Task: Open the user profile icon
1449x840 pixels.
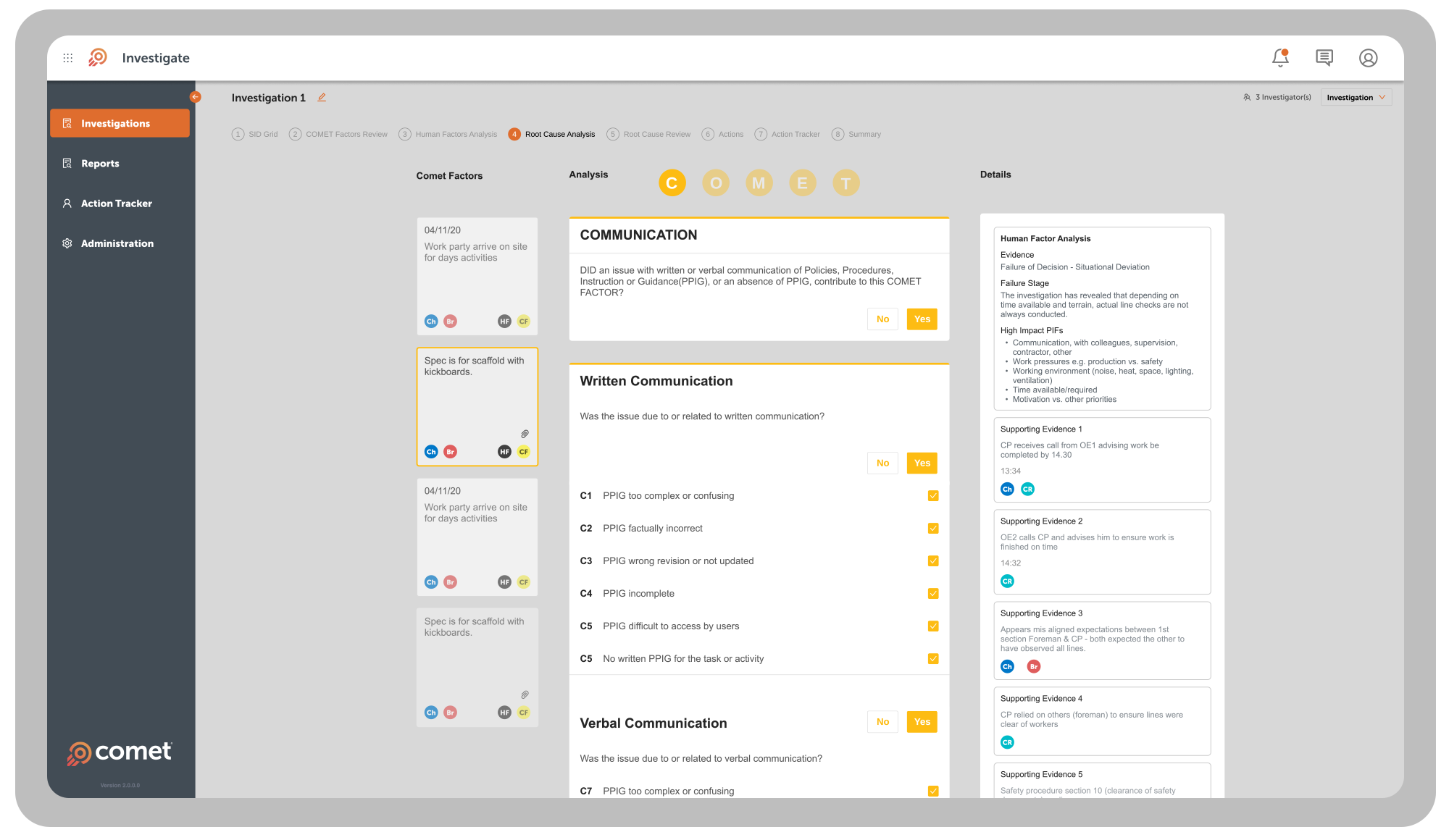Action: pos(1368,58)
